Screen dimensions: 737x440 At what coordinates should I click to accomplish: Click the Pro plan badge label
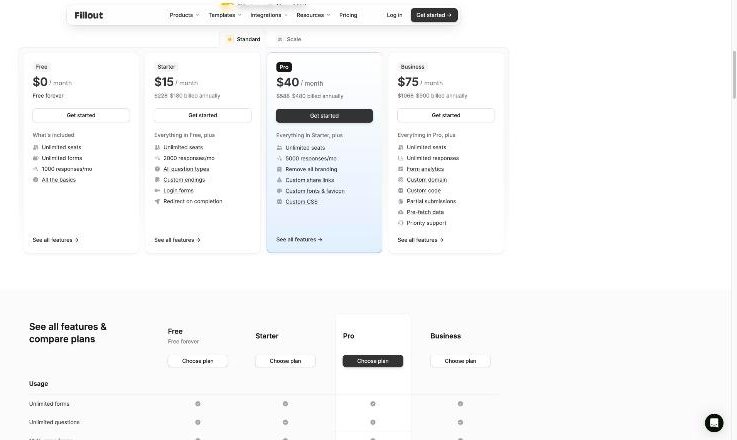(x=284, y=67)
